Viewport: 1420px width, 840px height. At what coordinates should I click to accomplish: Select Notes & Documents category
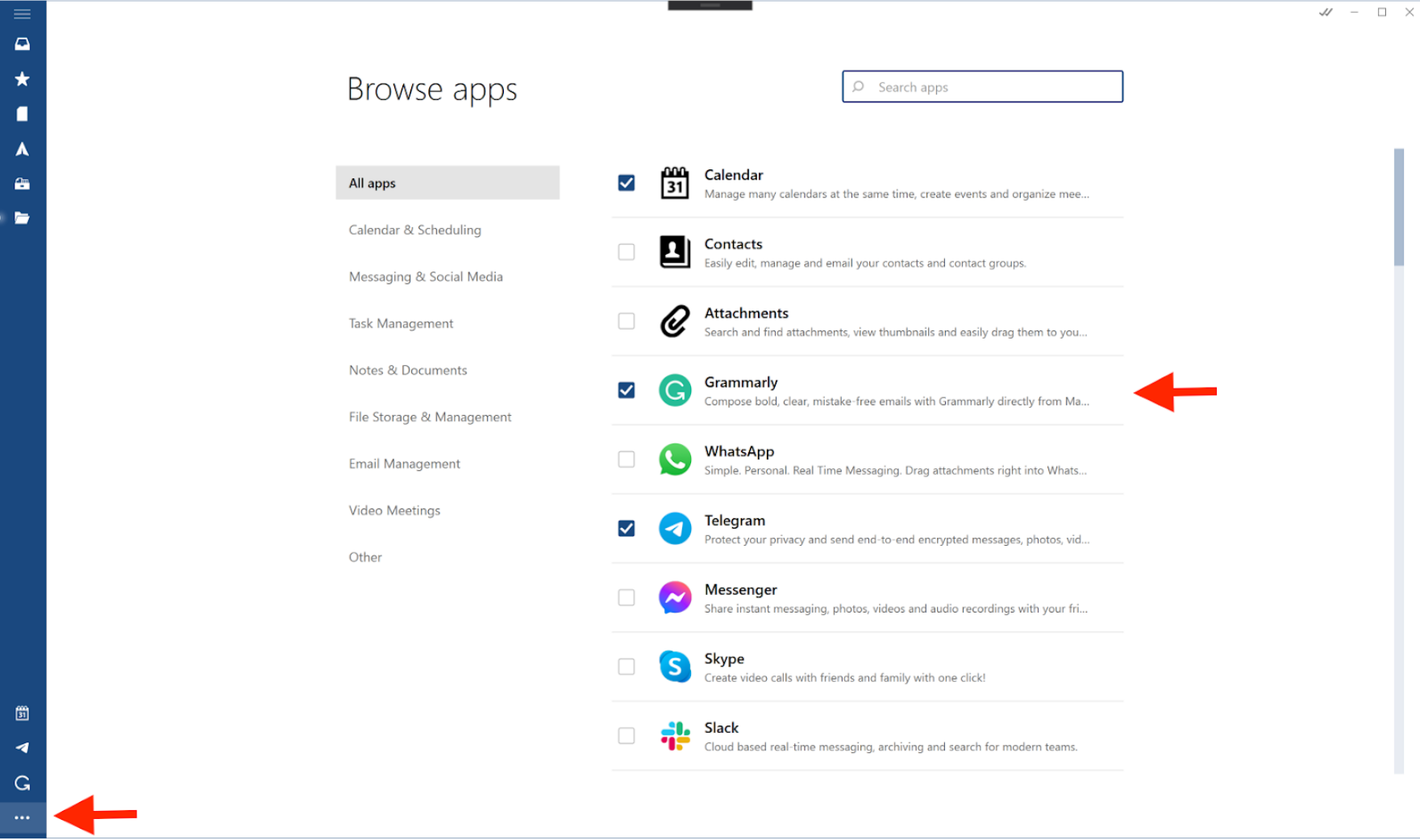408,370
